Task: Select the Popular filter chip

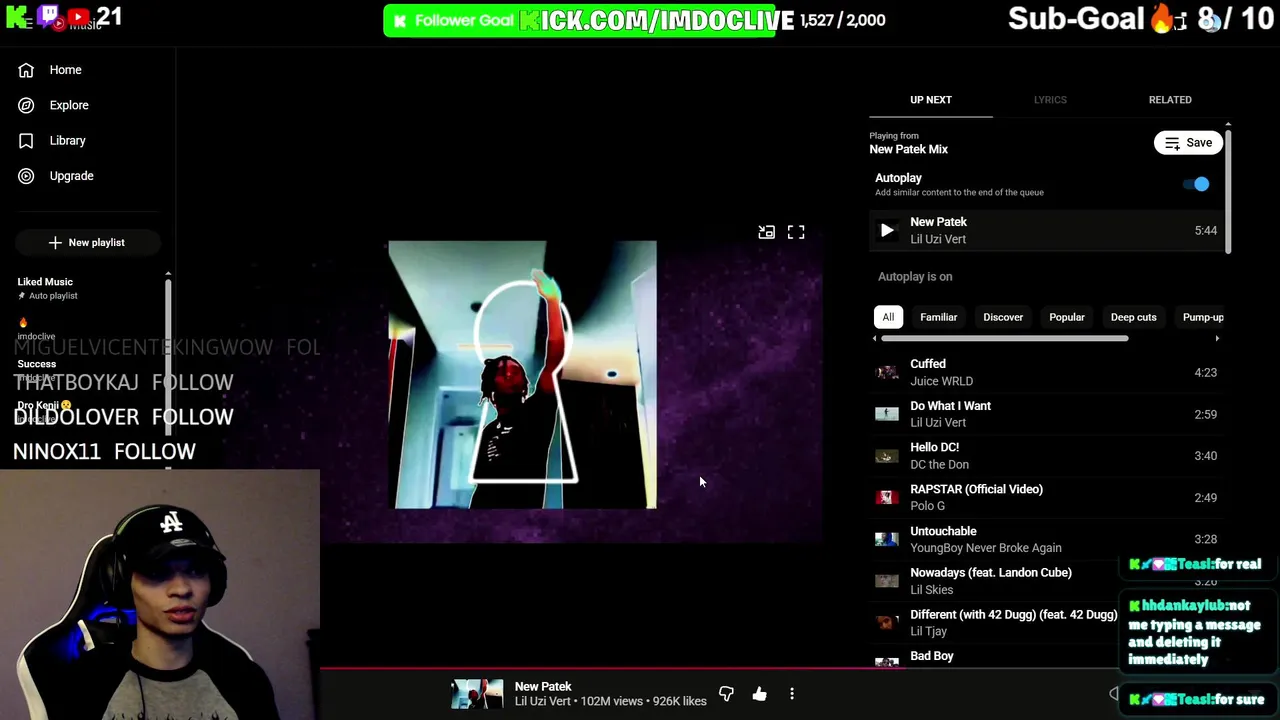Action: pos(1067,317)
